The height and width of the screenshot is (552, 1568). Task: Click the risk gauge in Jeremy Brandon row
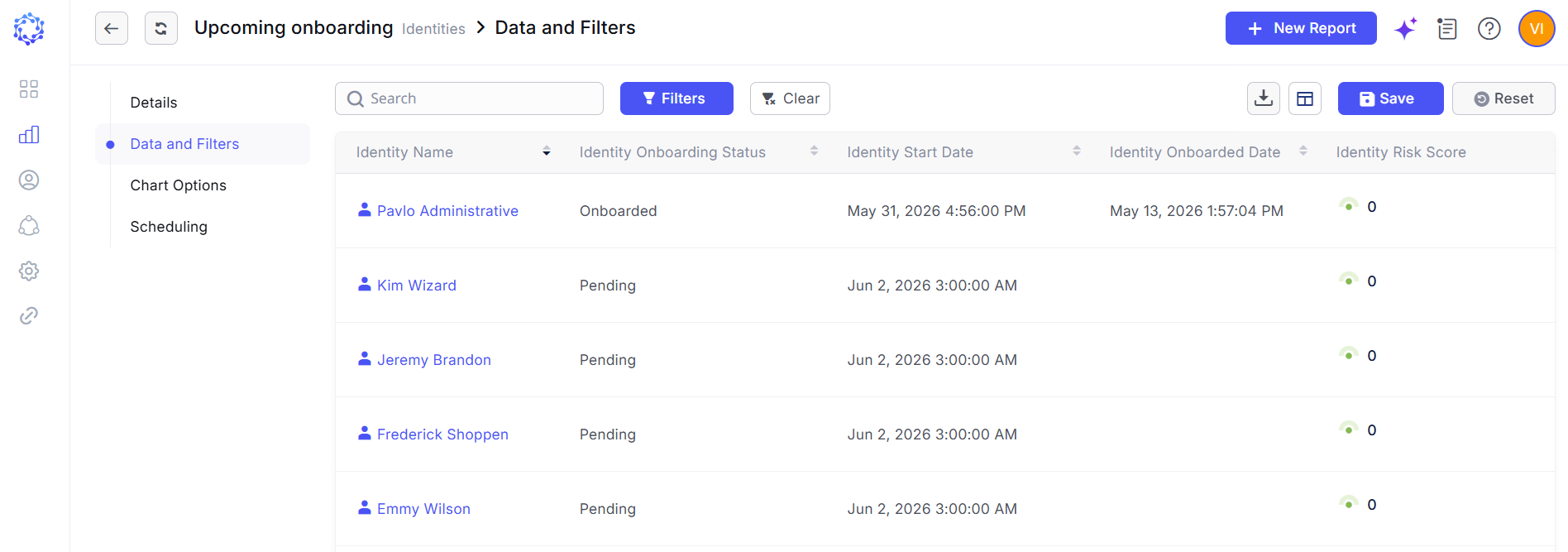pos(1349,354)
